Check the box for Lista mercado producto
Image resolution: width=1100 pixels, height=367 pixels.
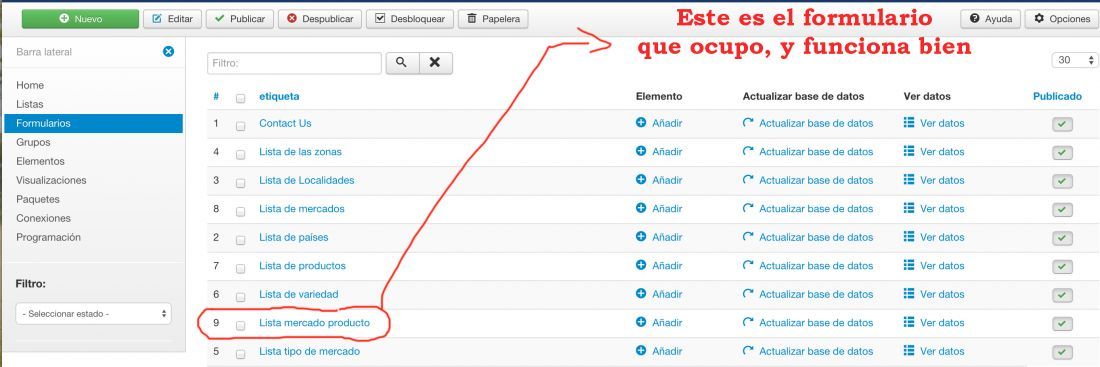click(241, 325)
